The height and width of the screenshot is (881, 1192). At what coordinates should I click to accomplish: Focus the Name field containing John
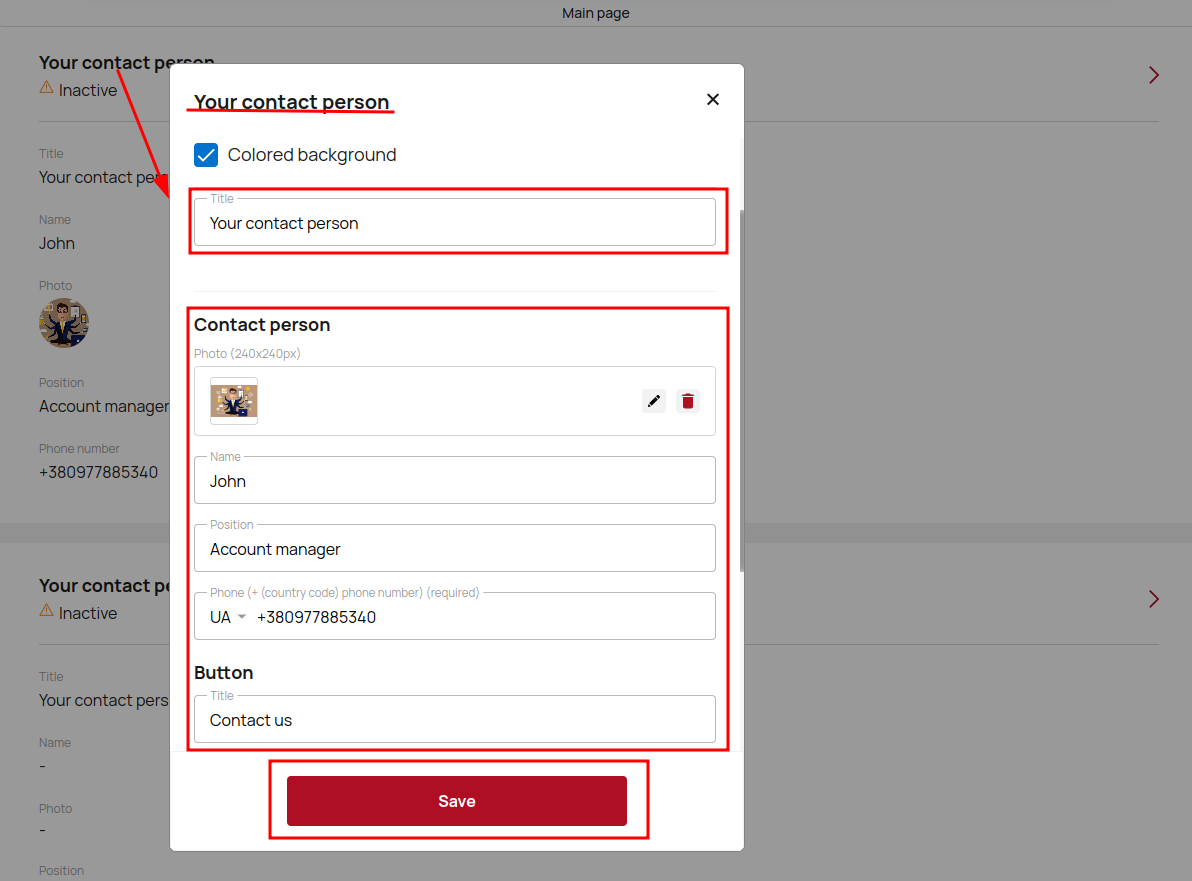point(454,481)
